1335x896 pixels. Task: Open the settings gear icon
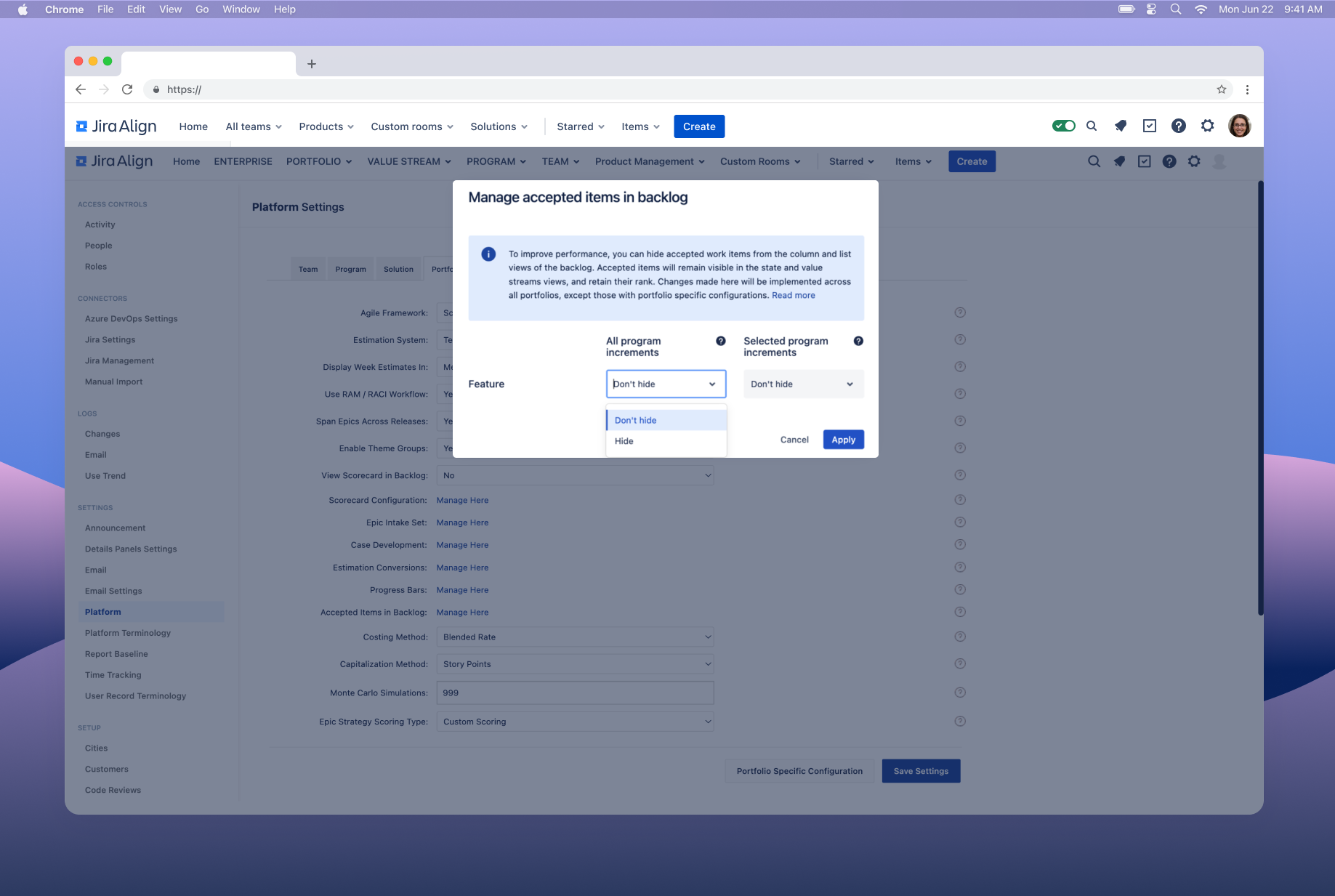click(1207, 126)
